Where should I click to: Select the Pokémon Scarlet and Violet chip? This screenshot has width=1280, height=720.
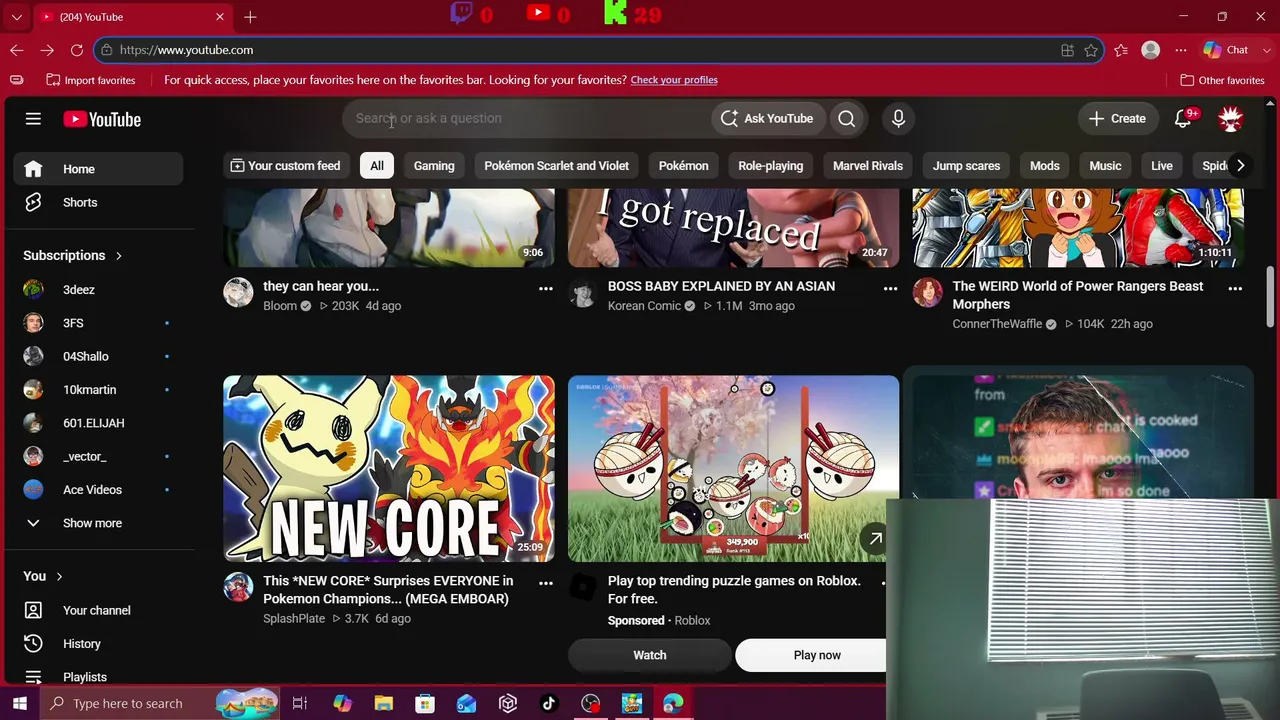(x=557, y=166)
